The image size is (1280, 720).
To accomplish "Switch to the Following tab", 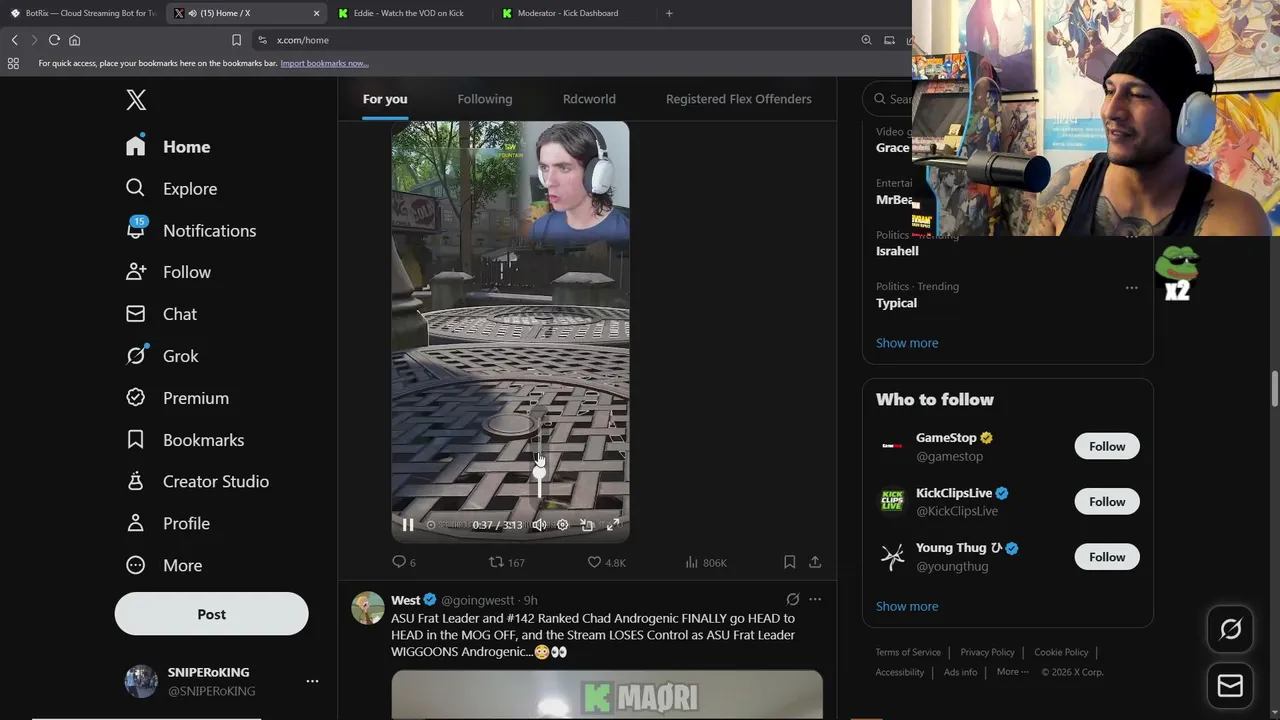I will pyautogui.click(x=485, y=99).
